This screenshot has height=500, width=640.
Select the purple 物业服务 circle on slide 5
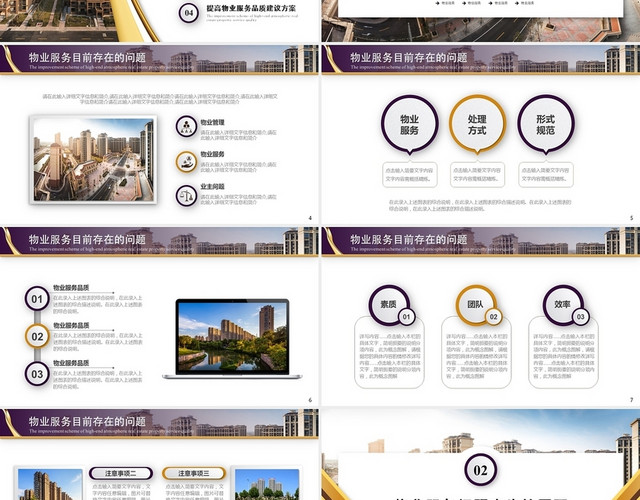409,124
